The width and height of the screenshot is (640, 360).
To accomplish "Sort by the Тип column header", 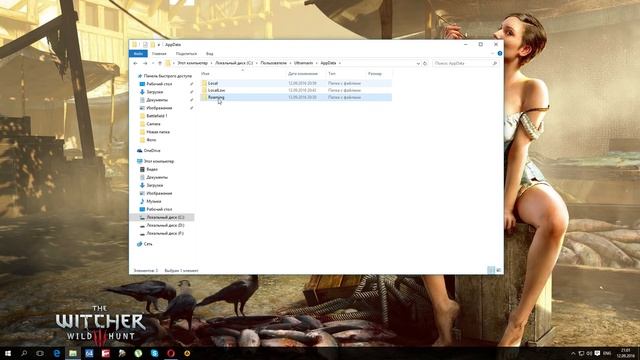I will tap(332, 73).
